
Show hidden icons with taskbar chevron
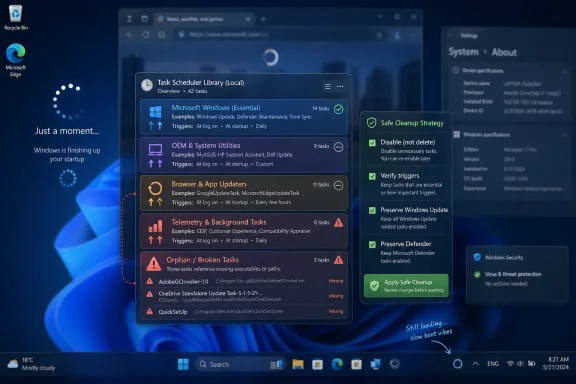[475, 364]
